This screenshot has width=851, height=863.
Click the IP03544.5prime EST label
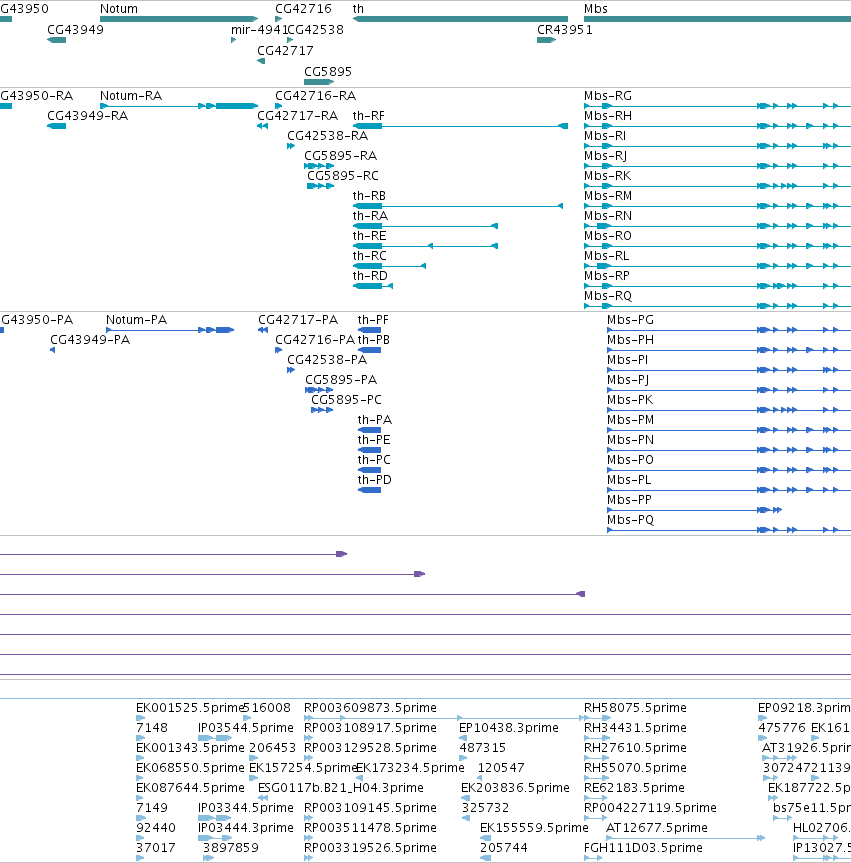[x=246, y=728]
